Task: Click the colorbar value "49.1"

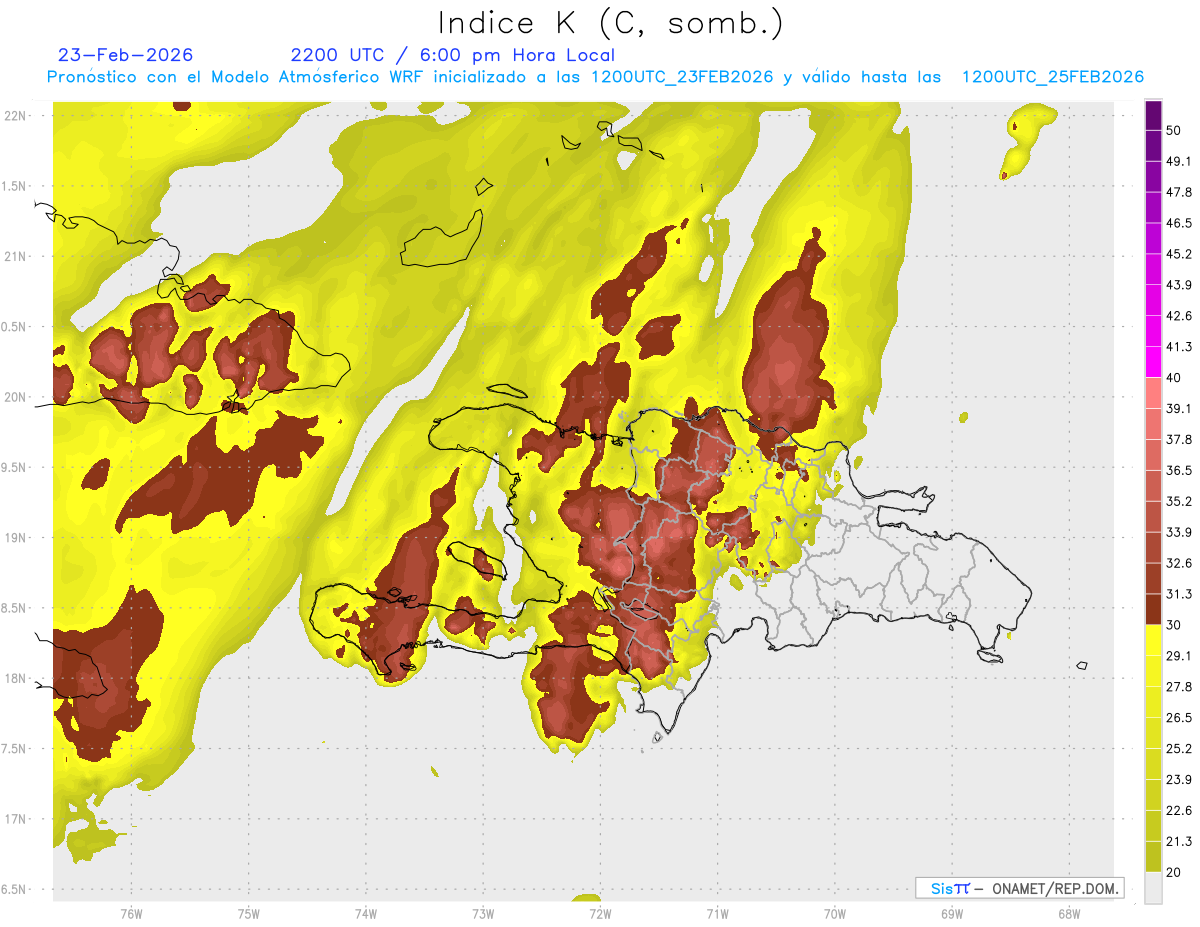Action: tap(1179, 161)
